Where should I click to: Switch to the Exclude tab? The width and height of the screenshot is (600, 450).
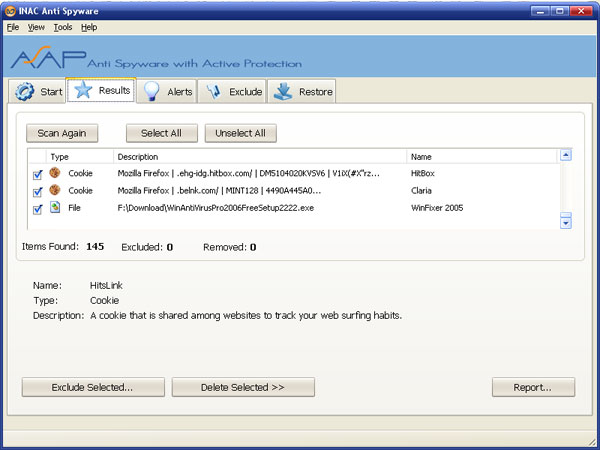coord(232,91)
